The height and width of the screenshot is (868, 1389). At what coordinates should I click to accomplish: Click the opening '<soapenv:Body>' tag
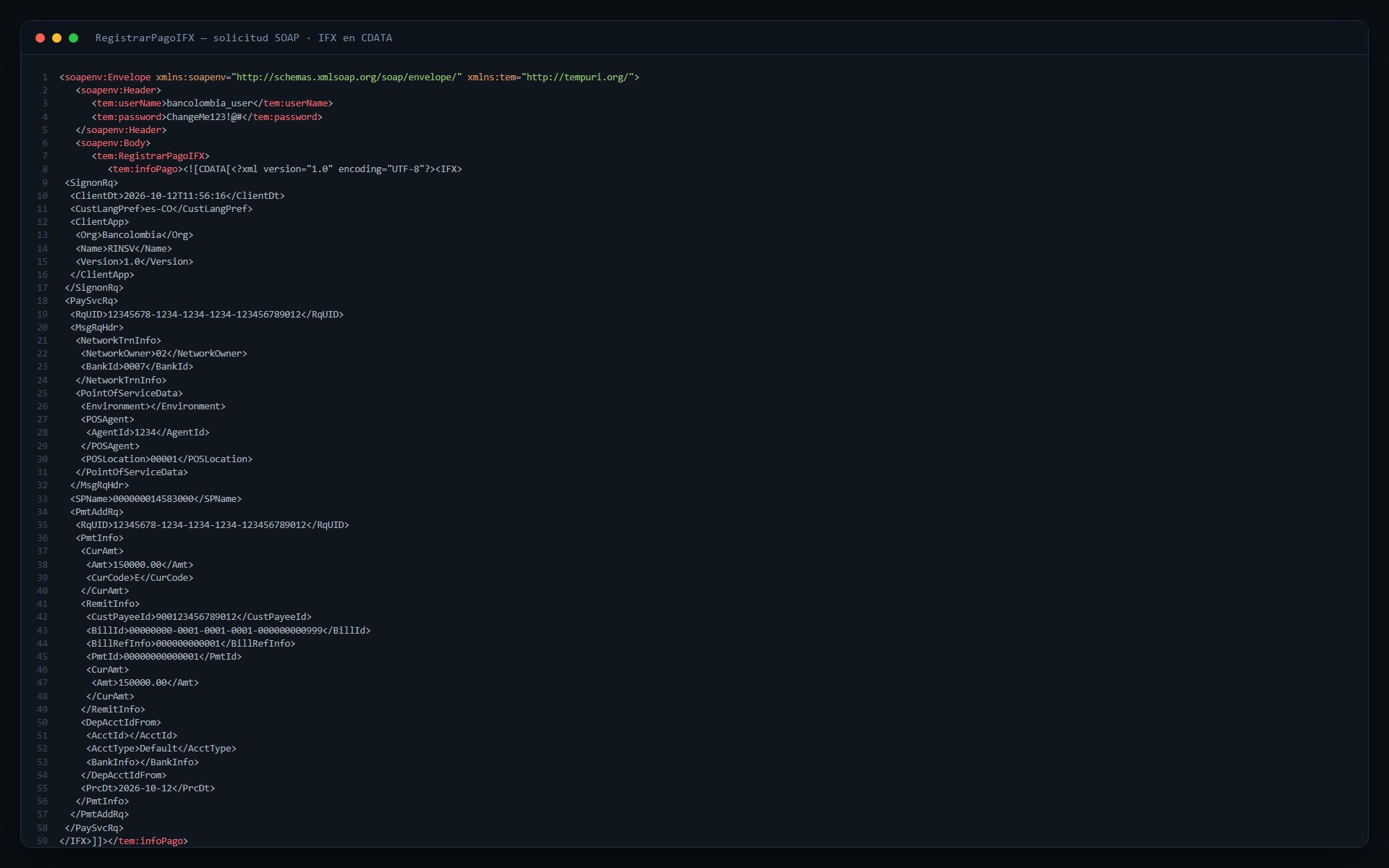(113, 143)
